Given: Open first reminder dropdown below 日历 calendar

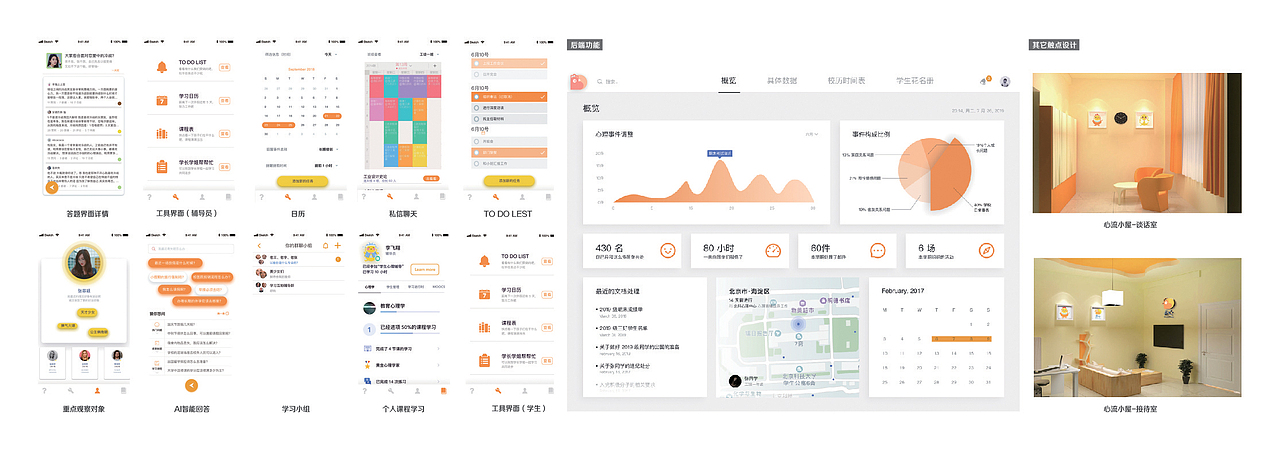Looking at the screenshot, I should tap(327, 150).
